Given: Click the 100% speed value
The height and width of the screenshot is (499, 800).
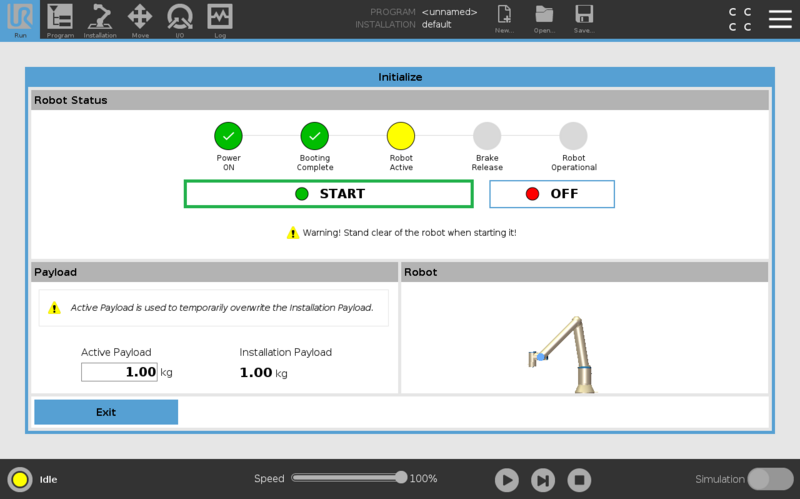Looking at the screenshot, I should pyautogui.click(x=423, y=479).
